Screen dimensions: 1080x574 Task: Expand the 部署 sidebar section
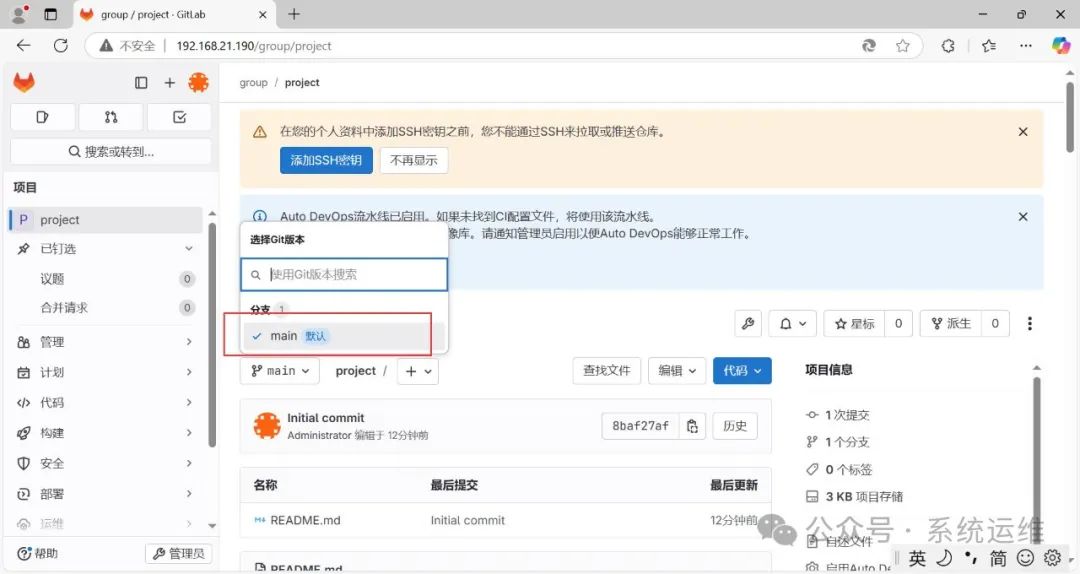(106, 493)
